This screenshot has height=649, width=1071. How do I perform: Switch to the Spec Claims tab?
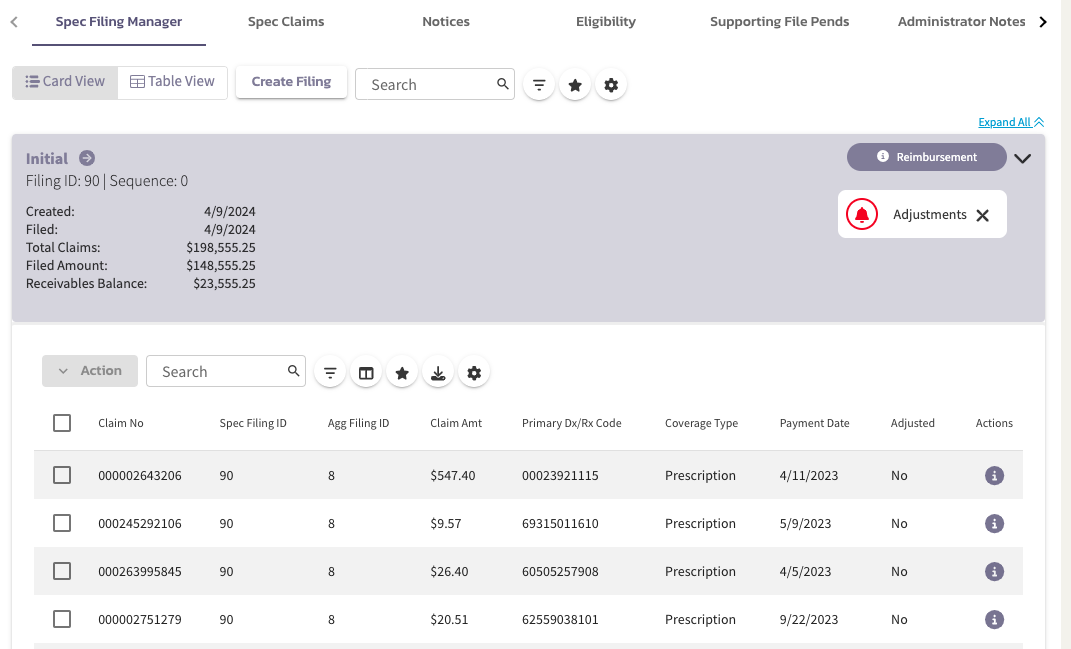(285, 21)
